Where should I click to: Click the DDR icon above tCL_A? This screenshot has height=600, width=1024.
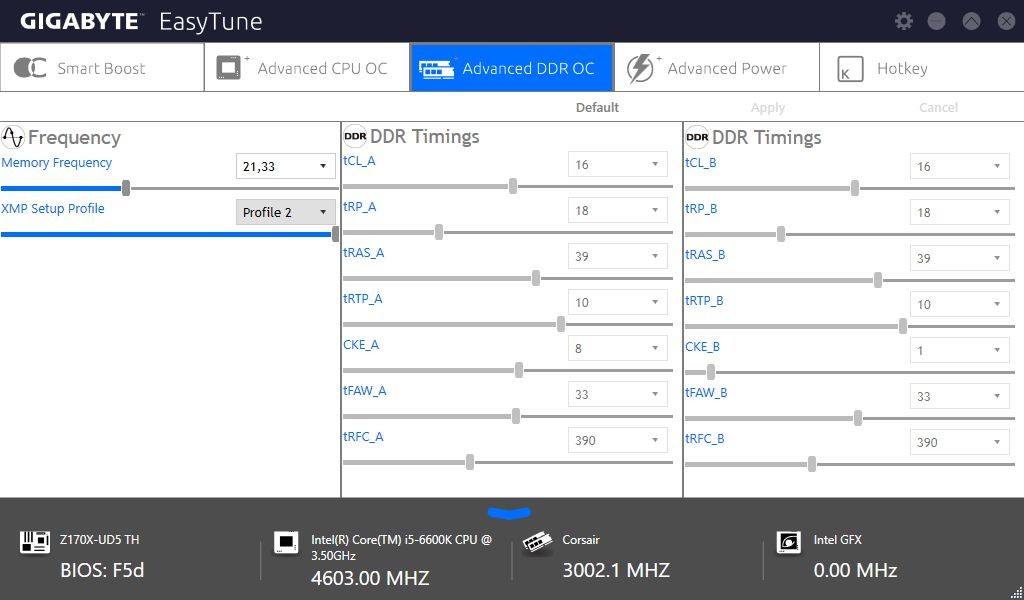click(x=355, y=136)
